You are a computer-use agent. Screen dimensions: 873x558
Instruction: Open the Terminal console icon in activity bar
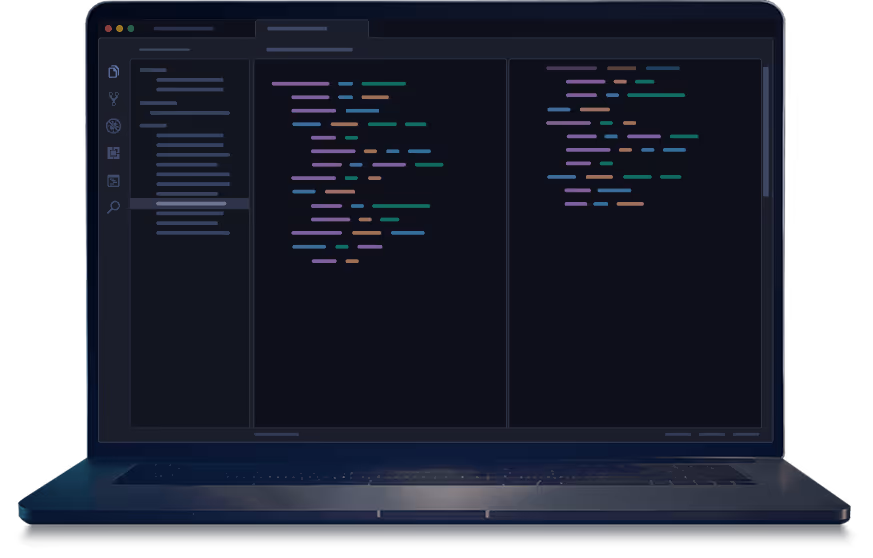pos(113,181)
